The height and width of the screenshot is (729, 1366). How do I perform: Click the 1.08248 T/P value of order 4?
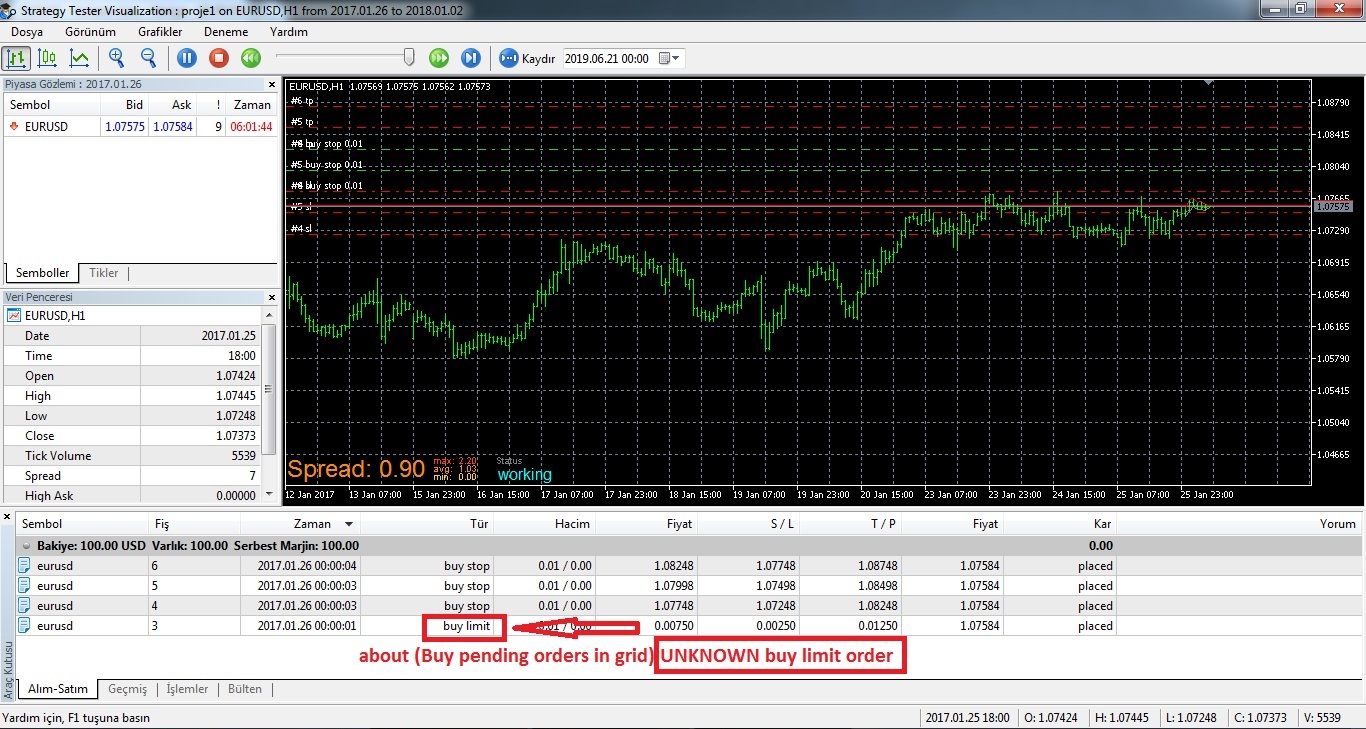[878, 606]
